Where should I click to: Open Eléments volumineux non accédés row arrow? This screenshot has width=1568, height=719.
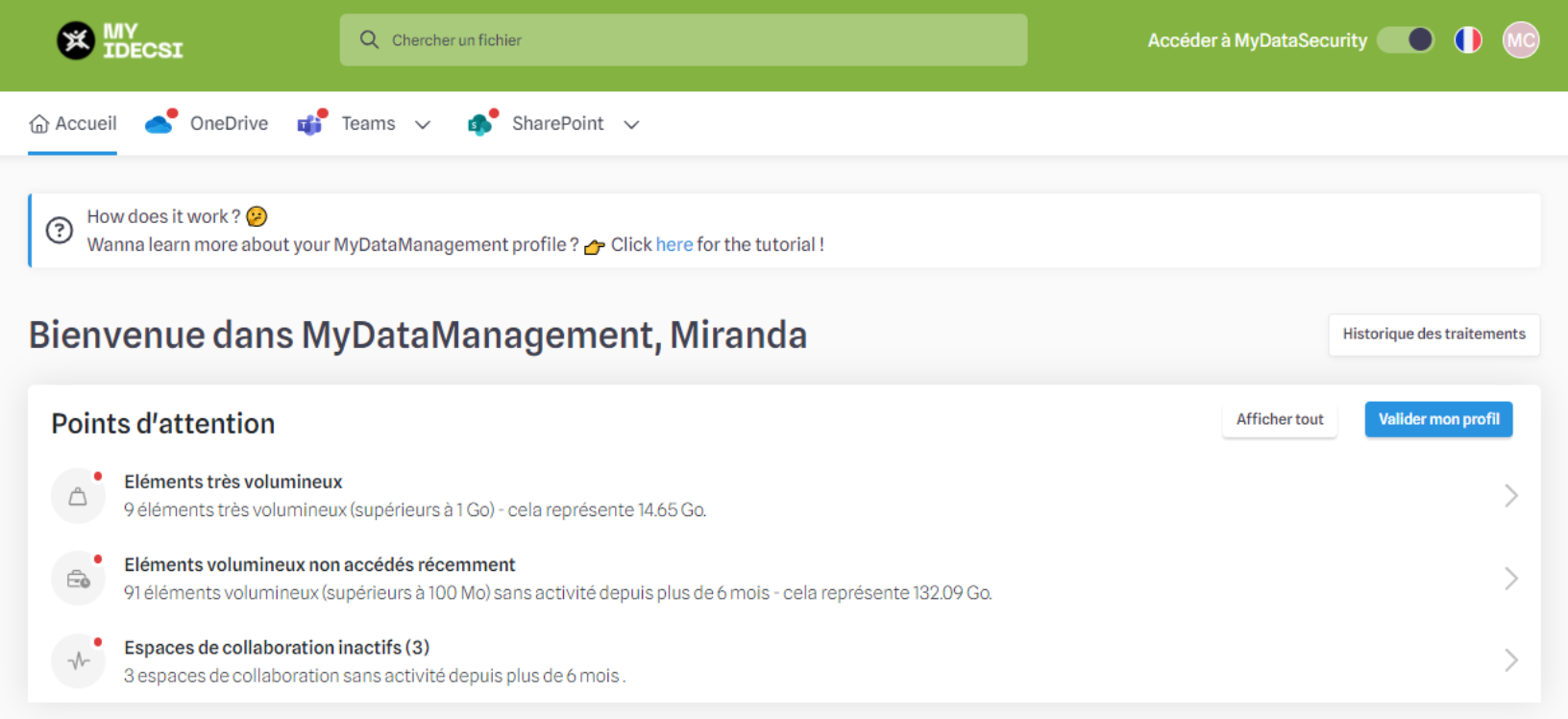[x=1510, y=579]
